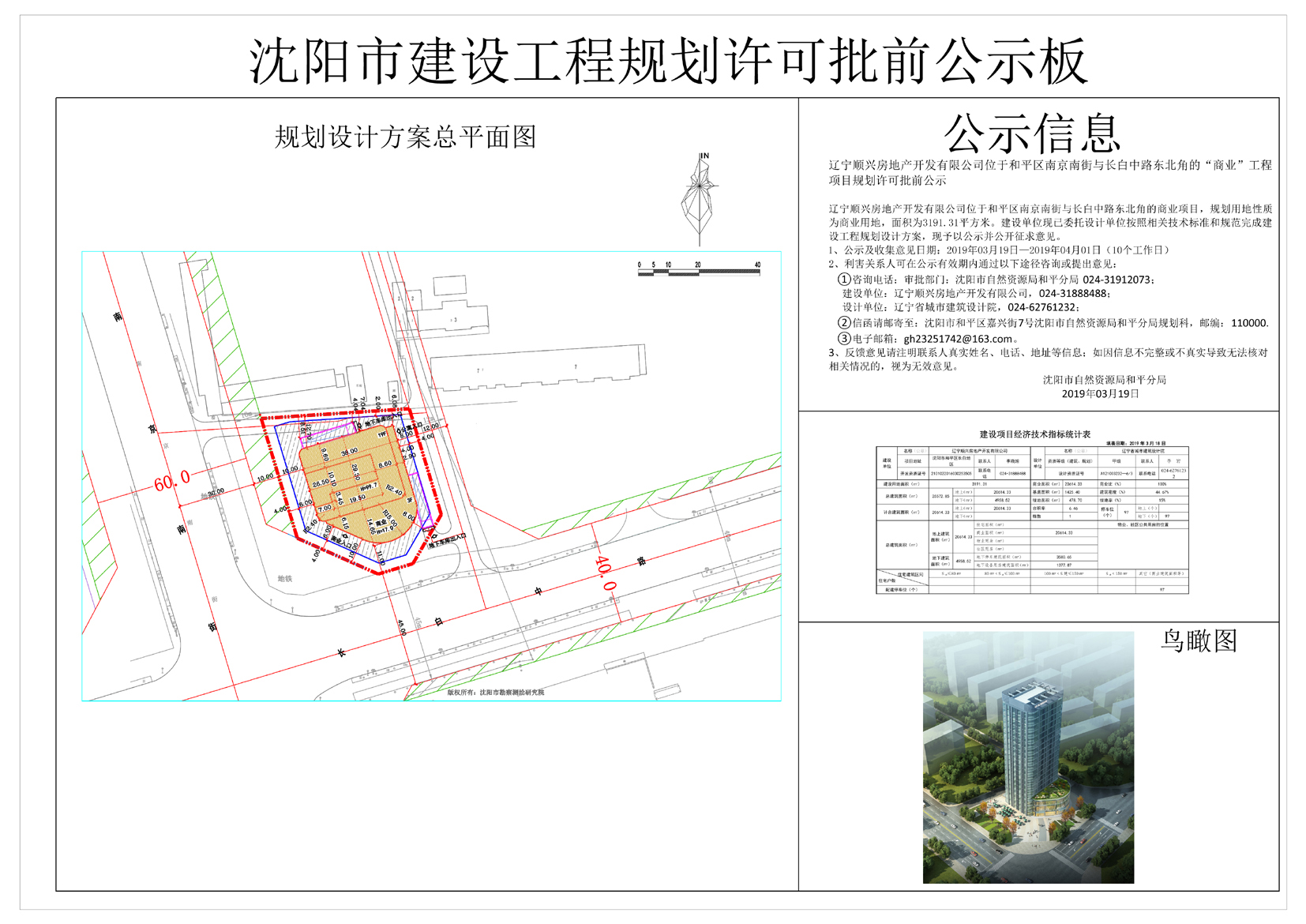Click the 公示信息 heading
The image size is (1306, 924).
coord(1032,133)
